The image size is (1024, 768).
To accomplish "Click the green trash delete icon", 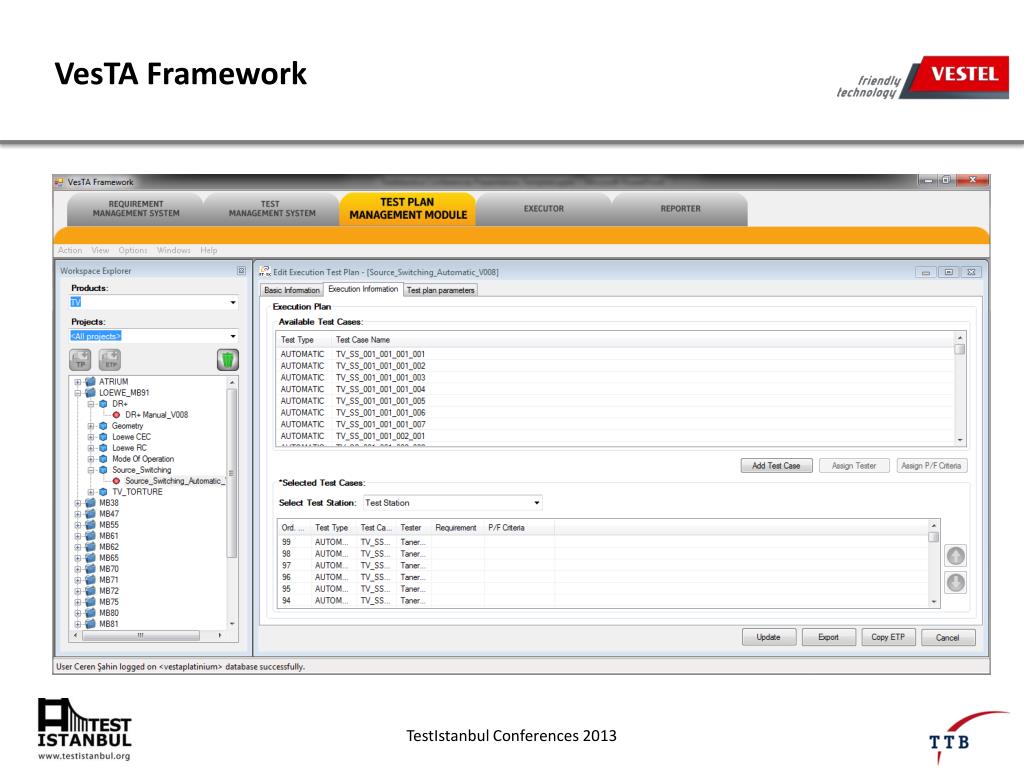I will point(227,359).
